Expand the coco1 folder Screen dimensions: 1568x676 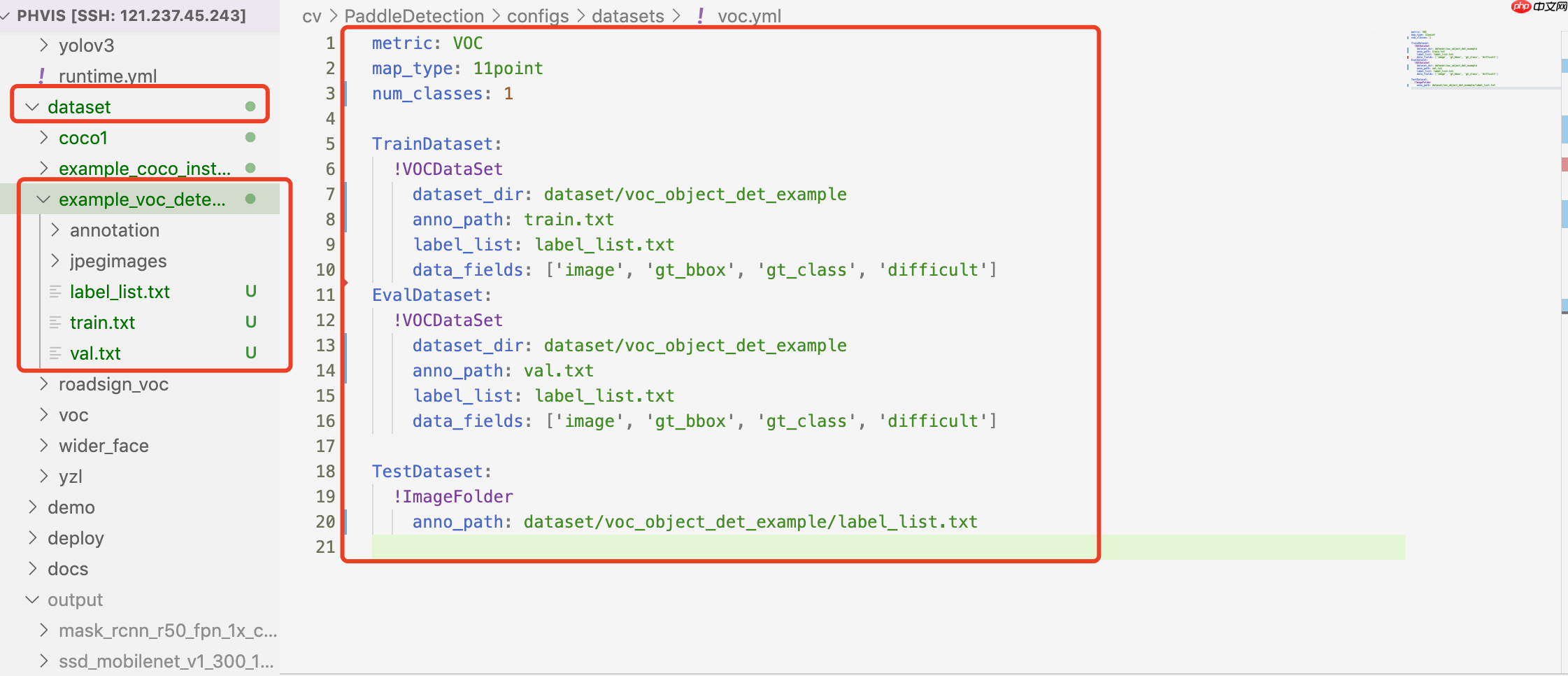pyautogui.click(x=44, y=138)
